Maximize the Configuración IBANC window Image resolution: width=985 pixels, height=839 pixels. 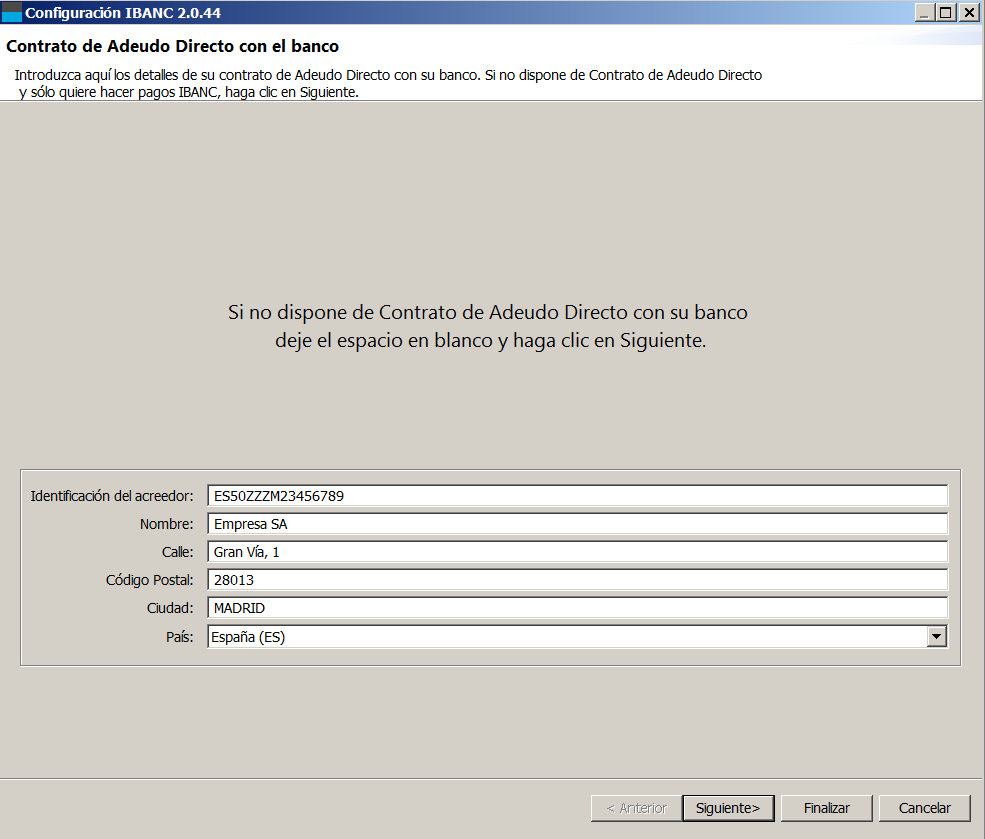pyautogui.click(x=945, y=13)
